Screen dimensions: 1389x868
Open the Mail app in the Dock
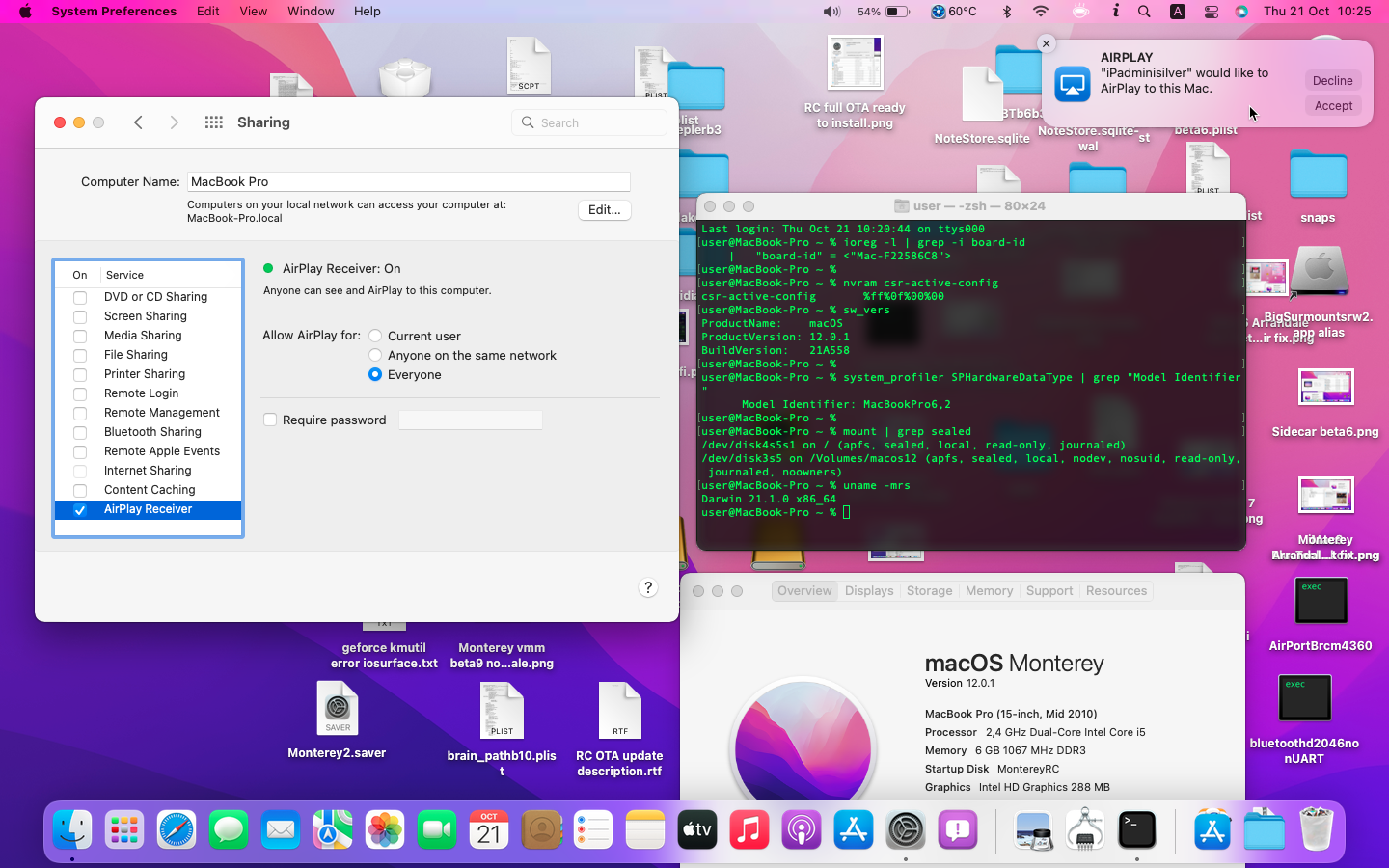pyautogui.click(x=281, y=829)
